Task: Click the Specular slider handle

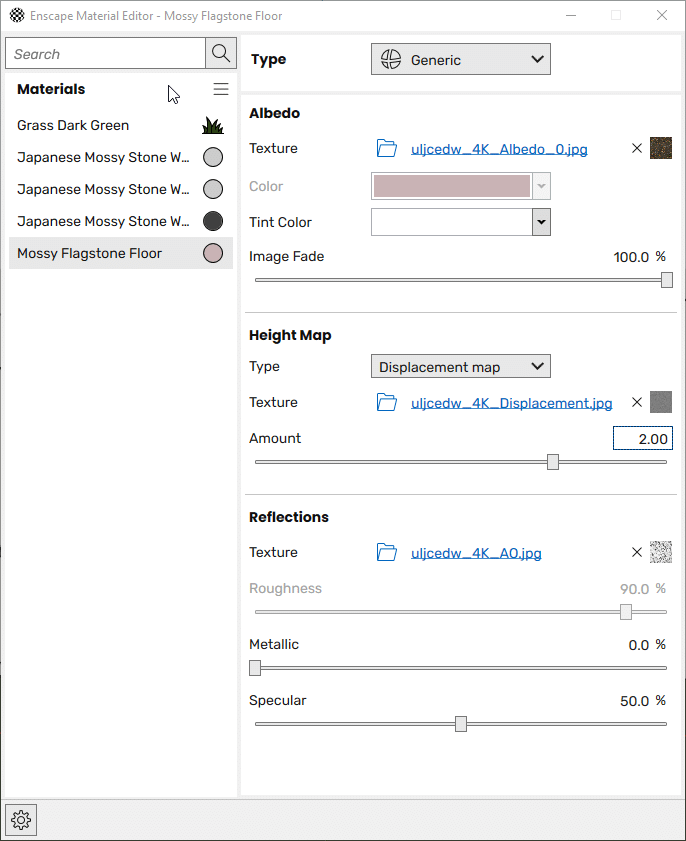Action: 461,724
